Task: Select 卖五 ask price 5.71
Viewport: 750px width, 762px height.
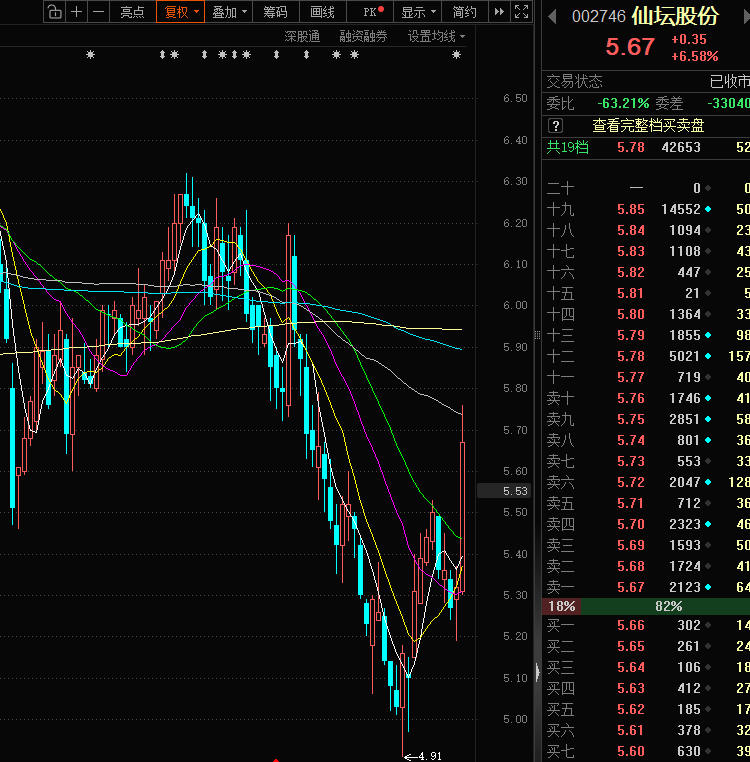Action: tap(631, 503)
